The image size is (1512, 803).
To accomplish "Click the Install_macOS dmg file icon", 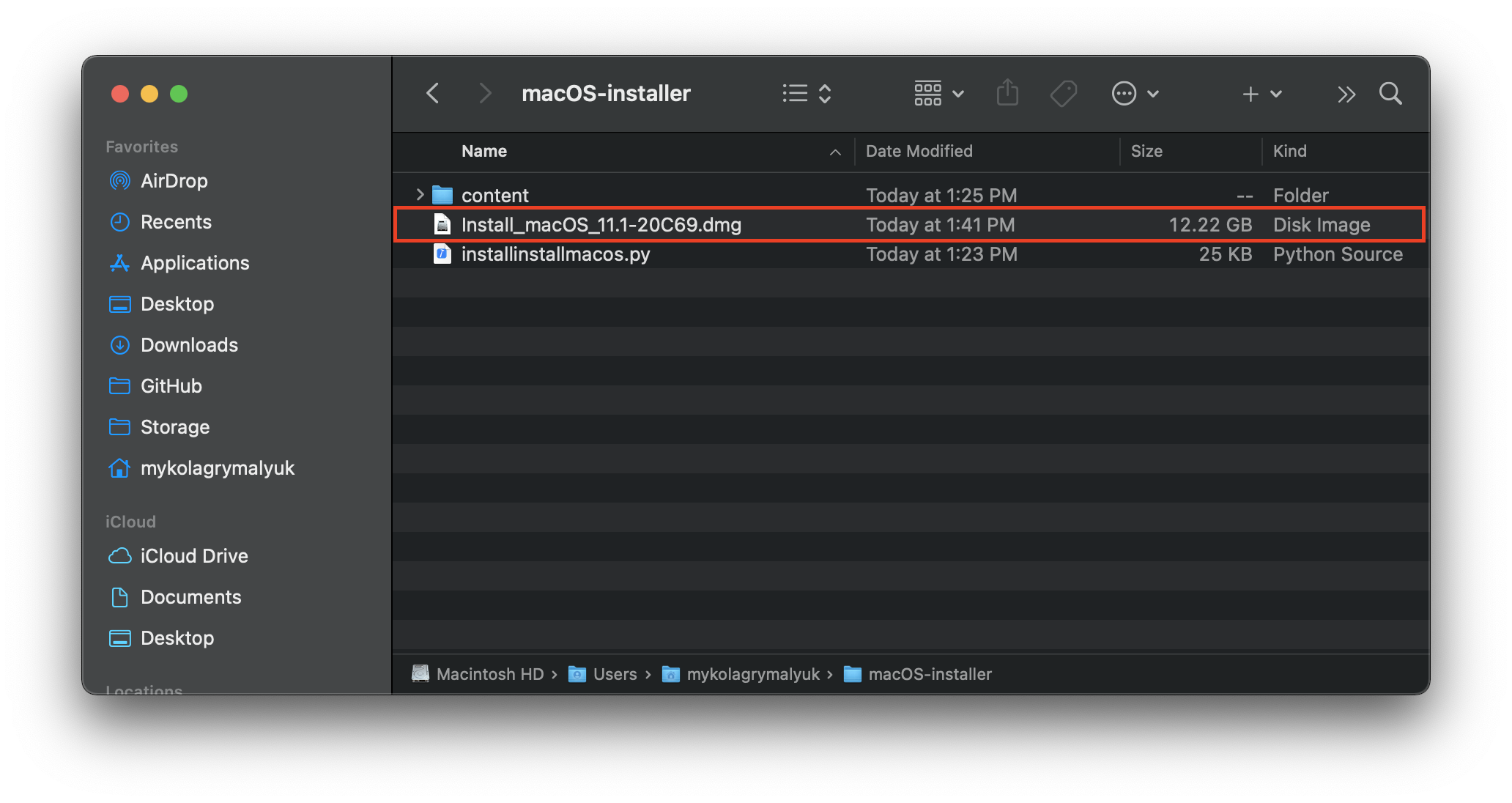I will pos(442,224).
